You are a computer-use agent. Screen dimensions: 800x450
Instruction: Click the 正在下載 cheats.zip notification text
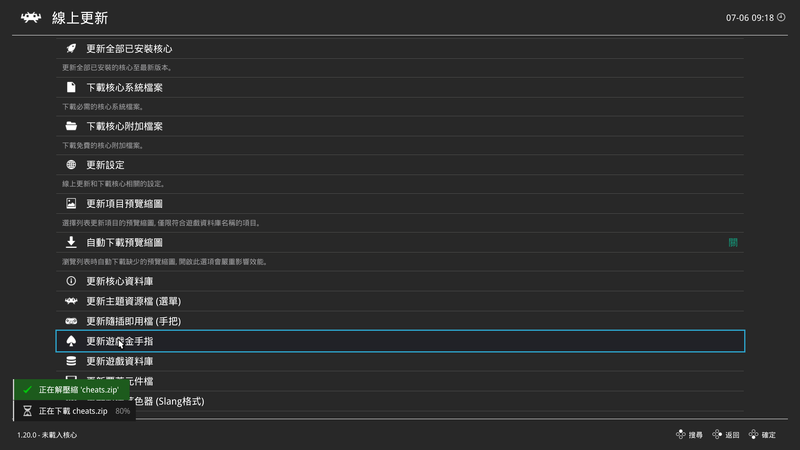73,411
